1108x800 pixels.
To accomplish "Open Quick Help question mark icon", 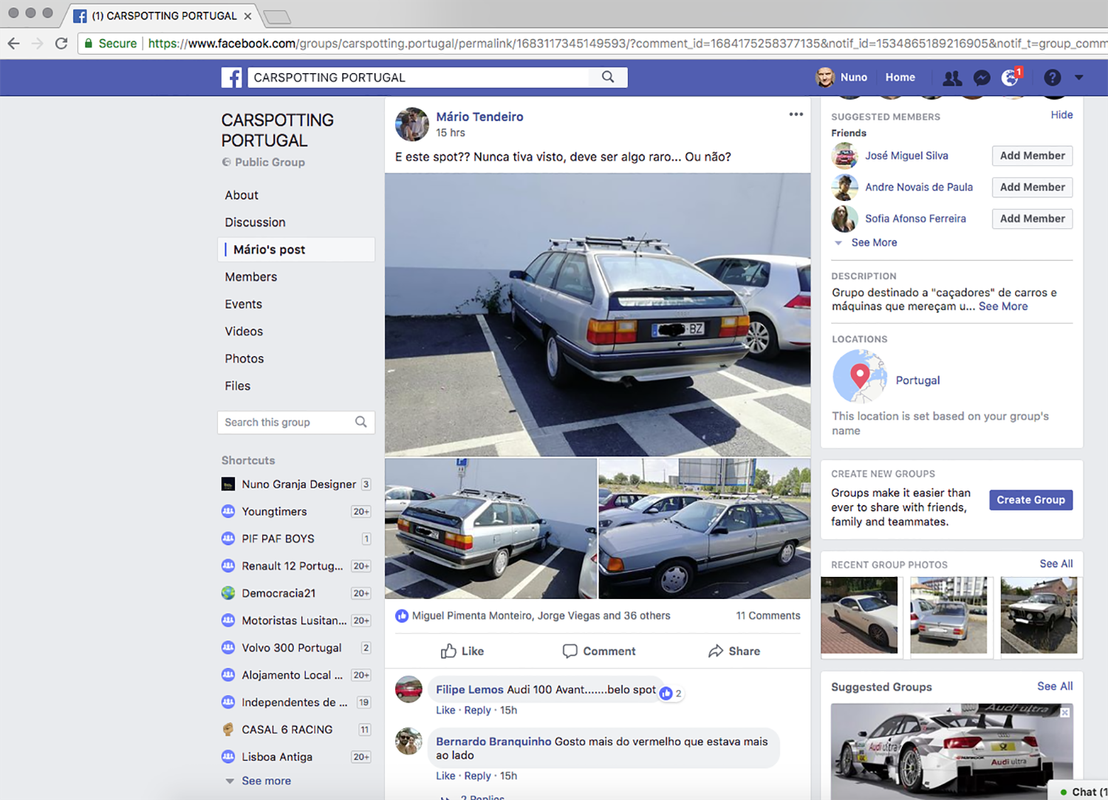I will (1052, 78).
